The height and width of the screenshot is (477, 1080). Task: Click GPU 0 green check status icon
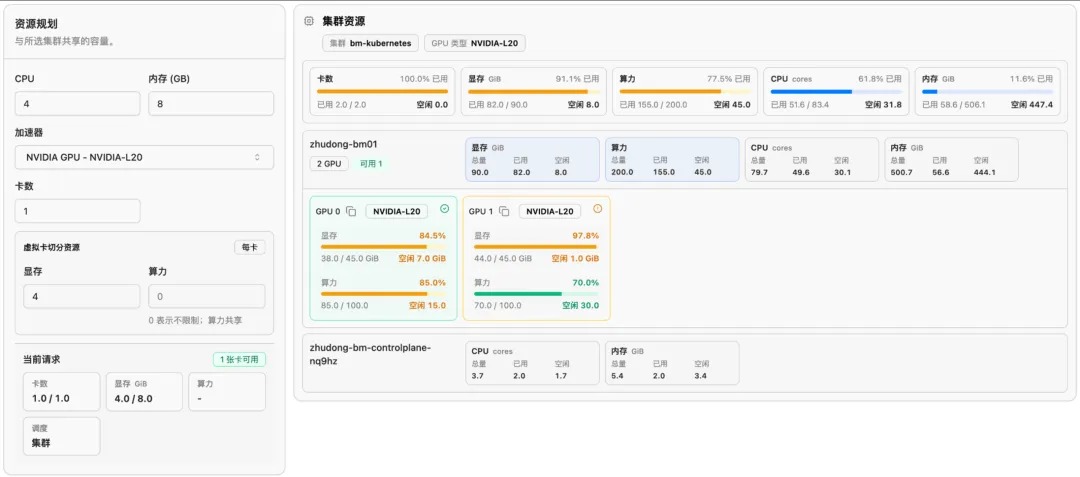[x=444, y=209]
